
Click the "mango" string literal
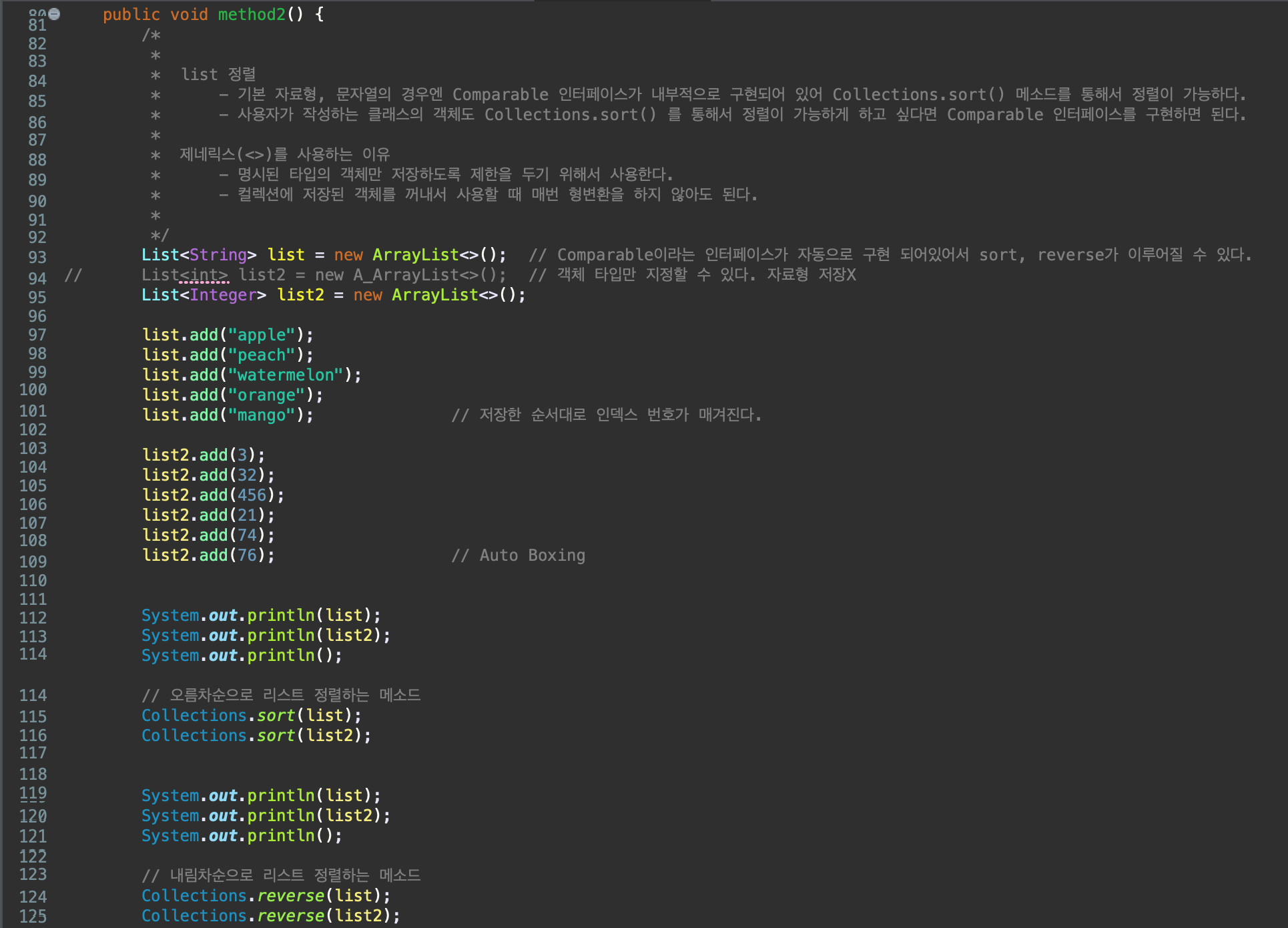[262, 415]
